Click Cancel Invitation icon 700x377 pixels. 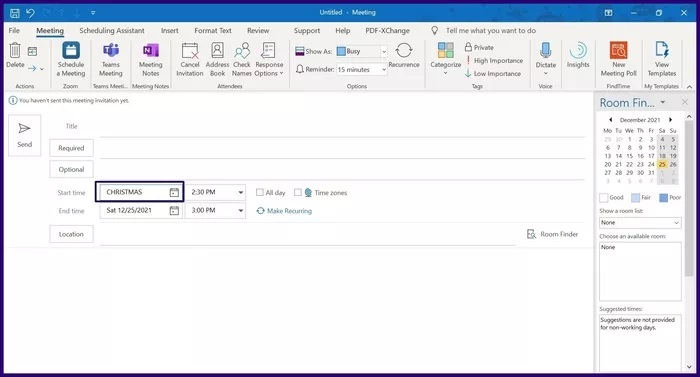[190, 59]
